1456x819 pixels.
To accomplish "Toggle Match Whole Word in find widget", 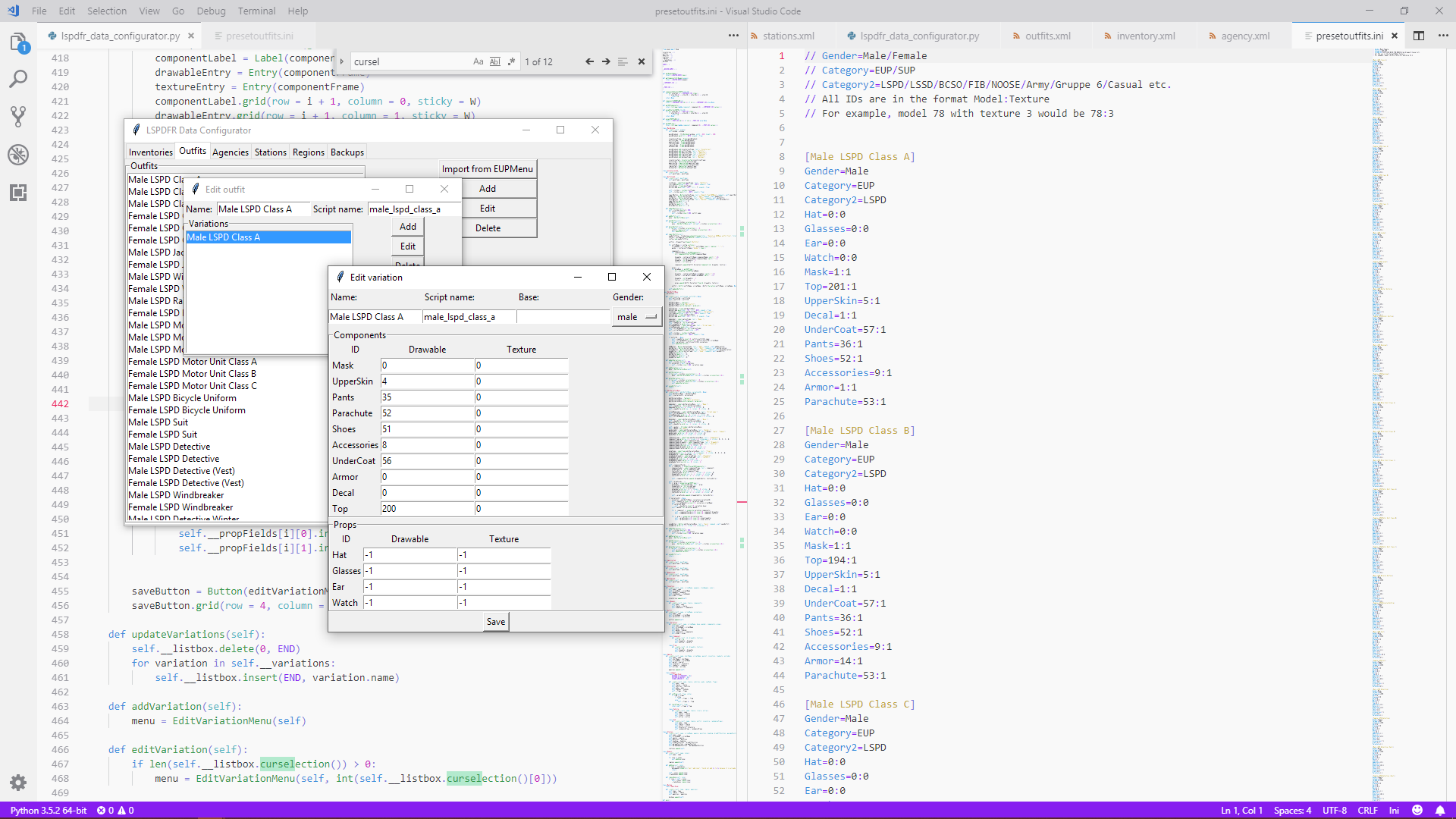I will coord(494,61).
